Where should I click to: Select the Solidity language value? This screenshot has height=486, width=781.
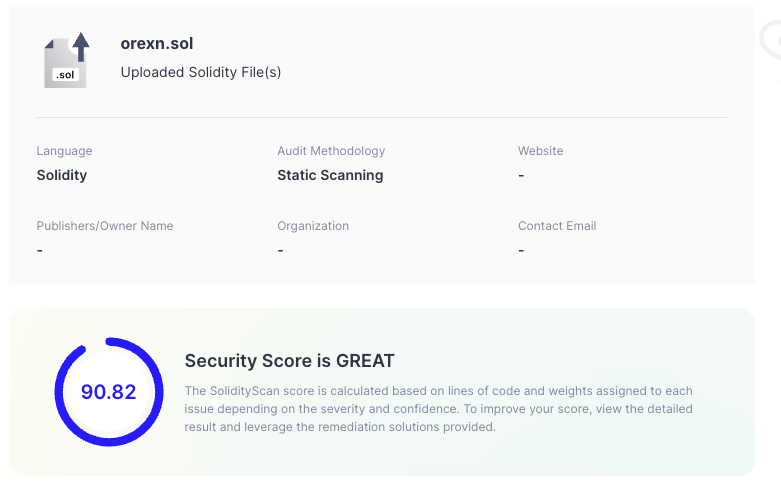pos(62,175)
